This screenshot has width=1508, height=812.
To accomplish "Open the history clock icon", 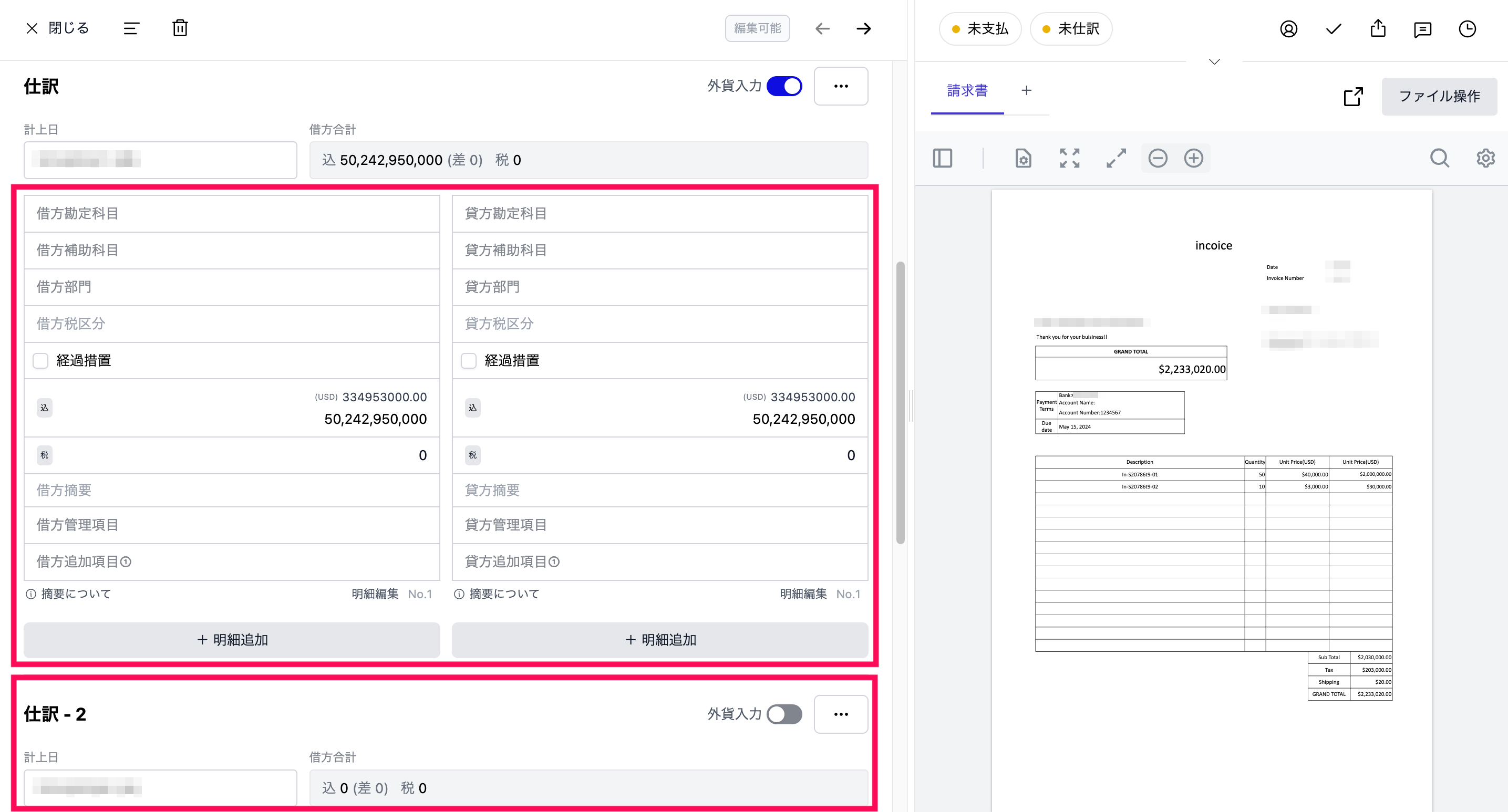I will coord(1467,29).
